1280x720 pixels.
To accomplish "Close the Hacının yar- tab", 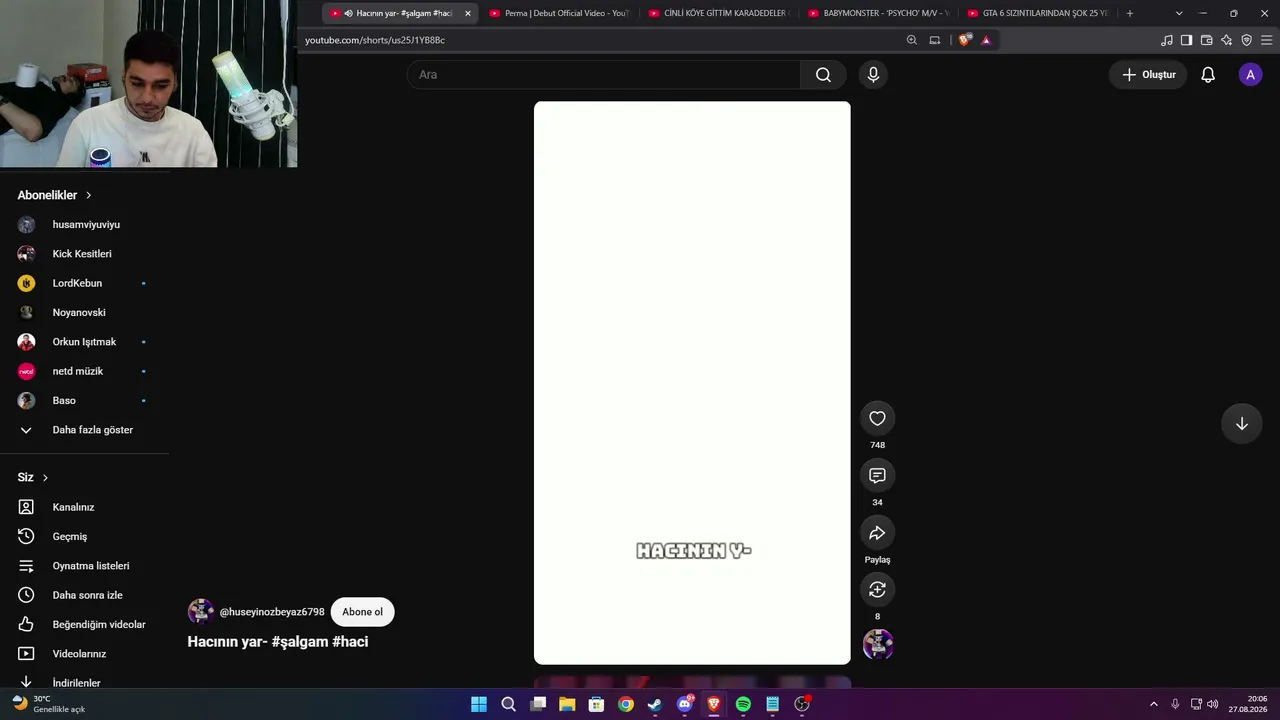I will [467, 13].
